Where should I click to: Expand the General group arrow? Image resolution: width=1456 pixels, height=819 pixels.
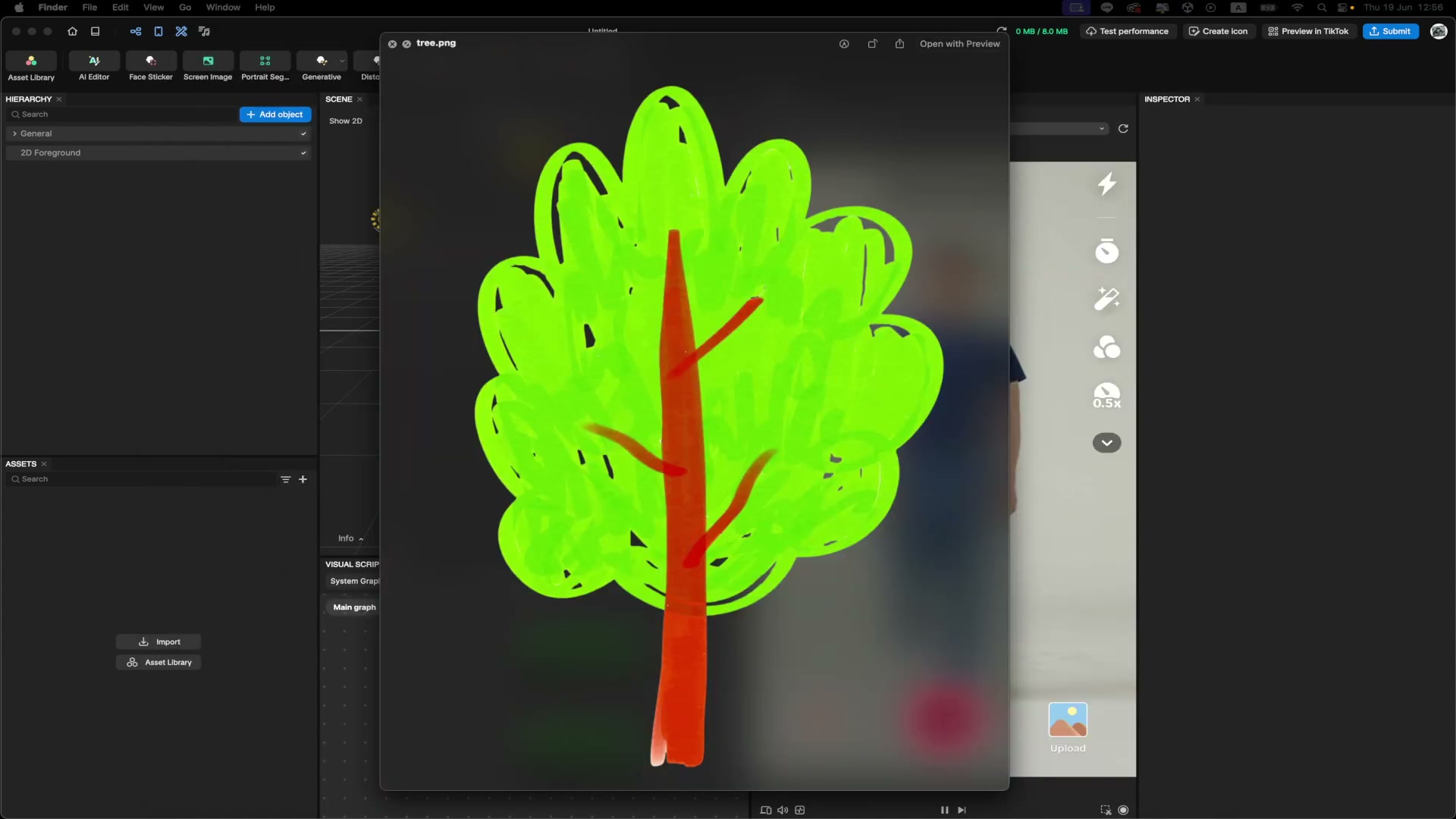14,133
